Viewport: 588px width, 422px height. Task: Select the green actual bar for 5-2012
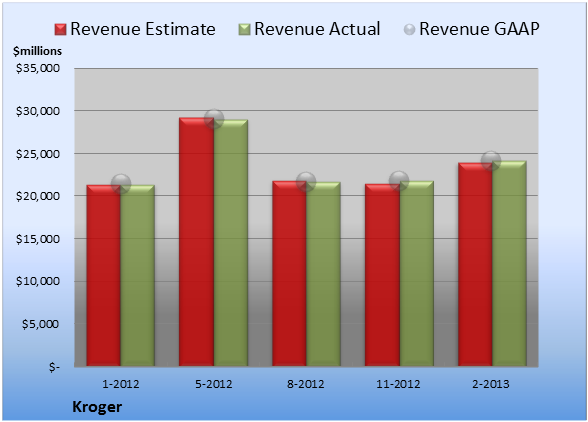coord(231,243)
